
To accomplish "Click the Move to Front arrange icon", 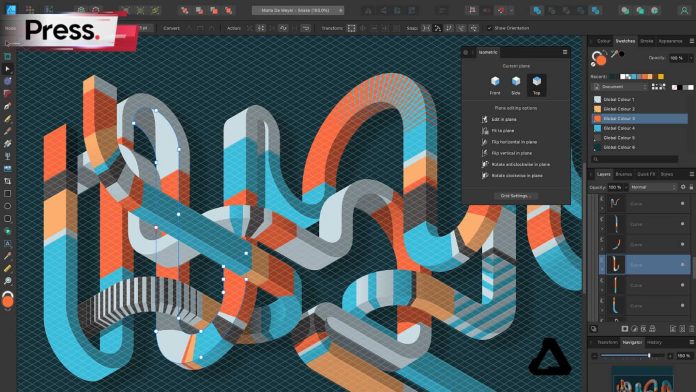I will pos(229,10).
